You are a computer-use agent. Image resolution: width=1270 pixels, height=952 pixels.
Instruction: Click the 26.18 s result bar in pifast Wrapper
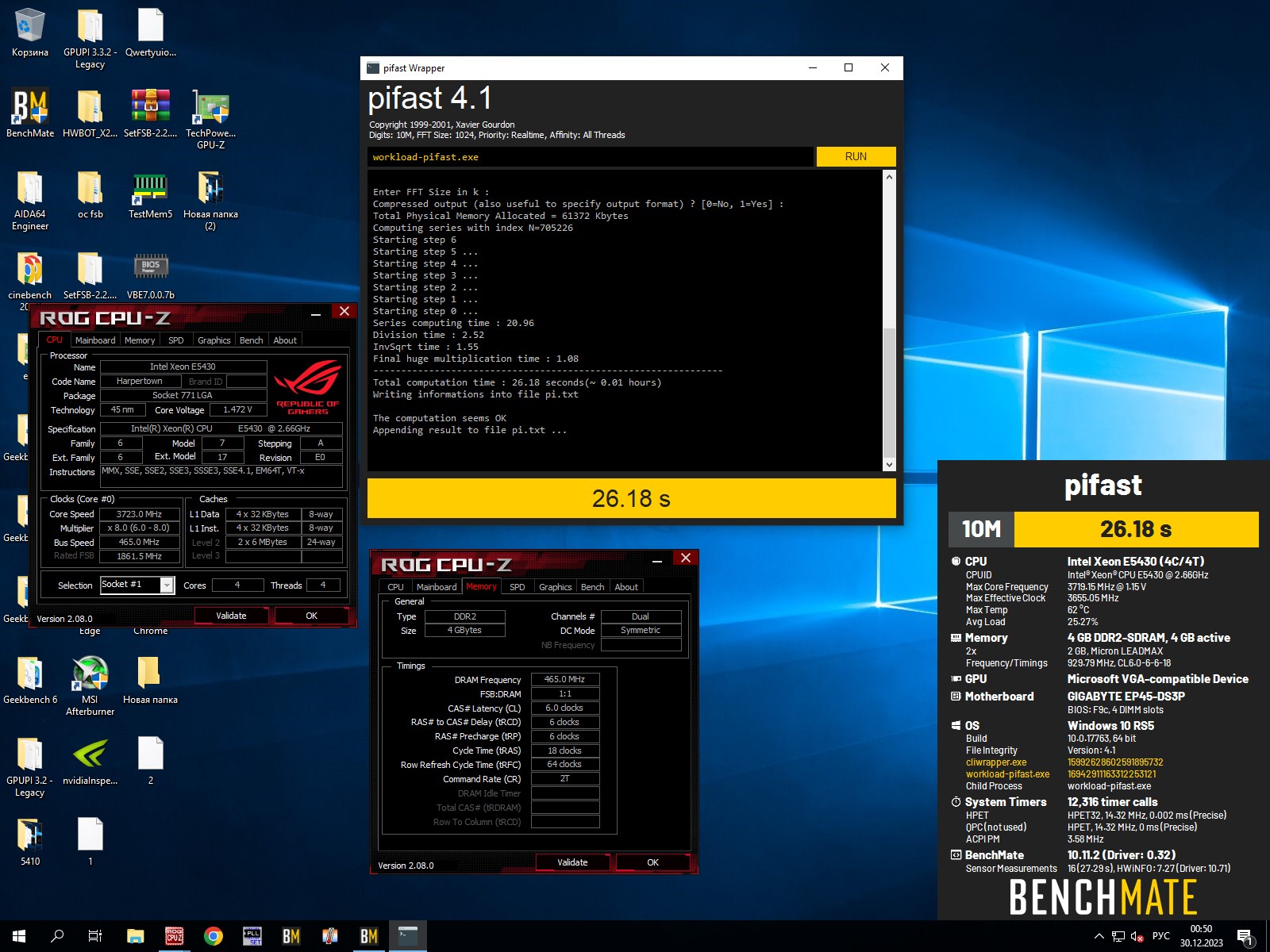point(632,498)
